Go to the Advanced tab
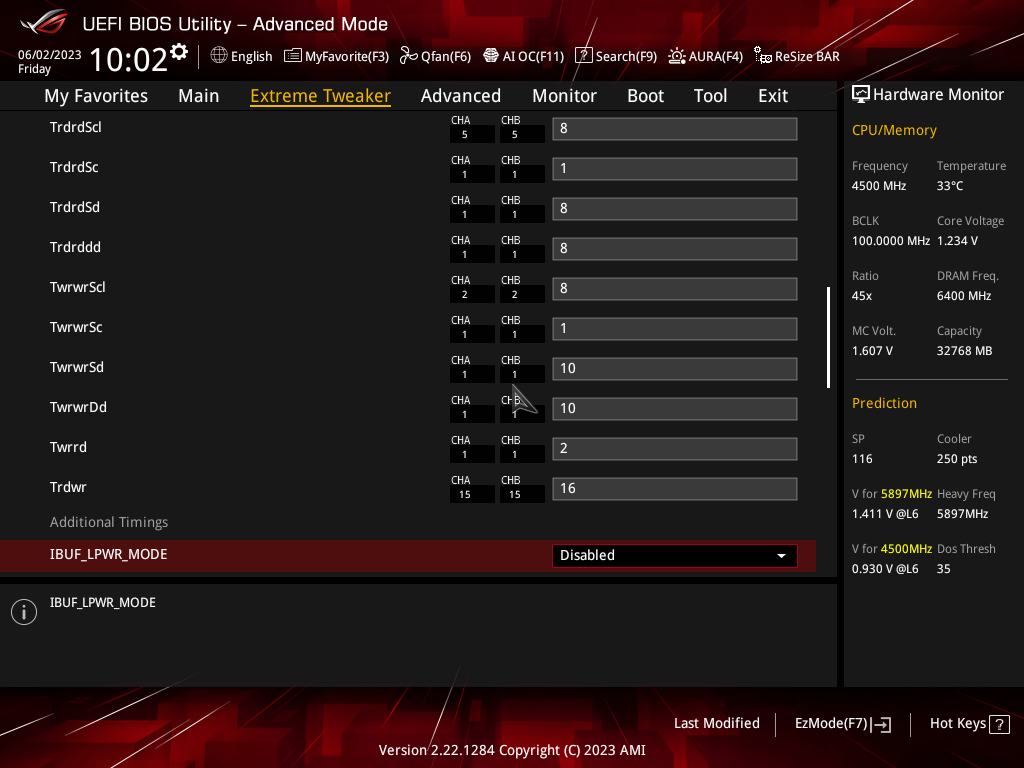The image size is (1024, 768). (461, 96)
